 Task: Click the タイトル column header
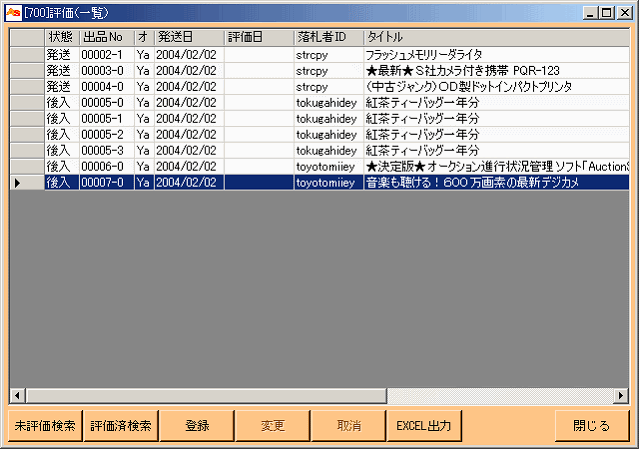pos(496,37)
